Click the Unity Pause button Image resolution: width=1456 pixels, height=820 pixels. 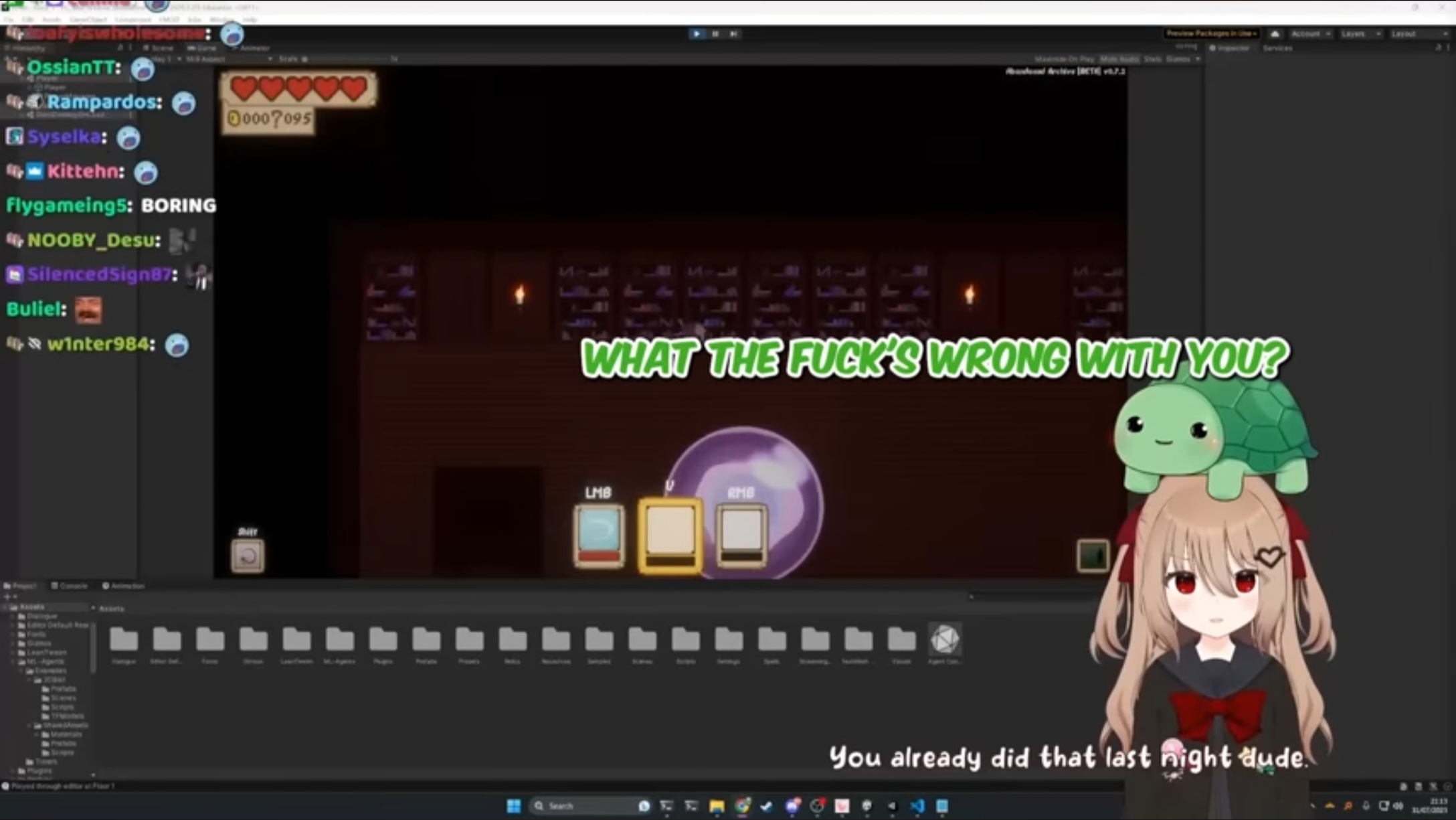pos(715,33)
